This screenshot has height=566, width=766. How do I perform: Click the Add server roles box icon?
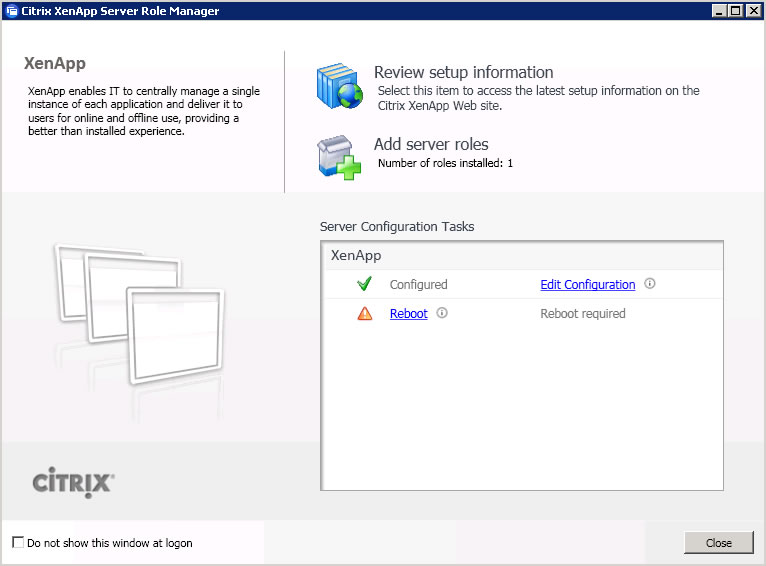pos(340,157)
